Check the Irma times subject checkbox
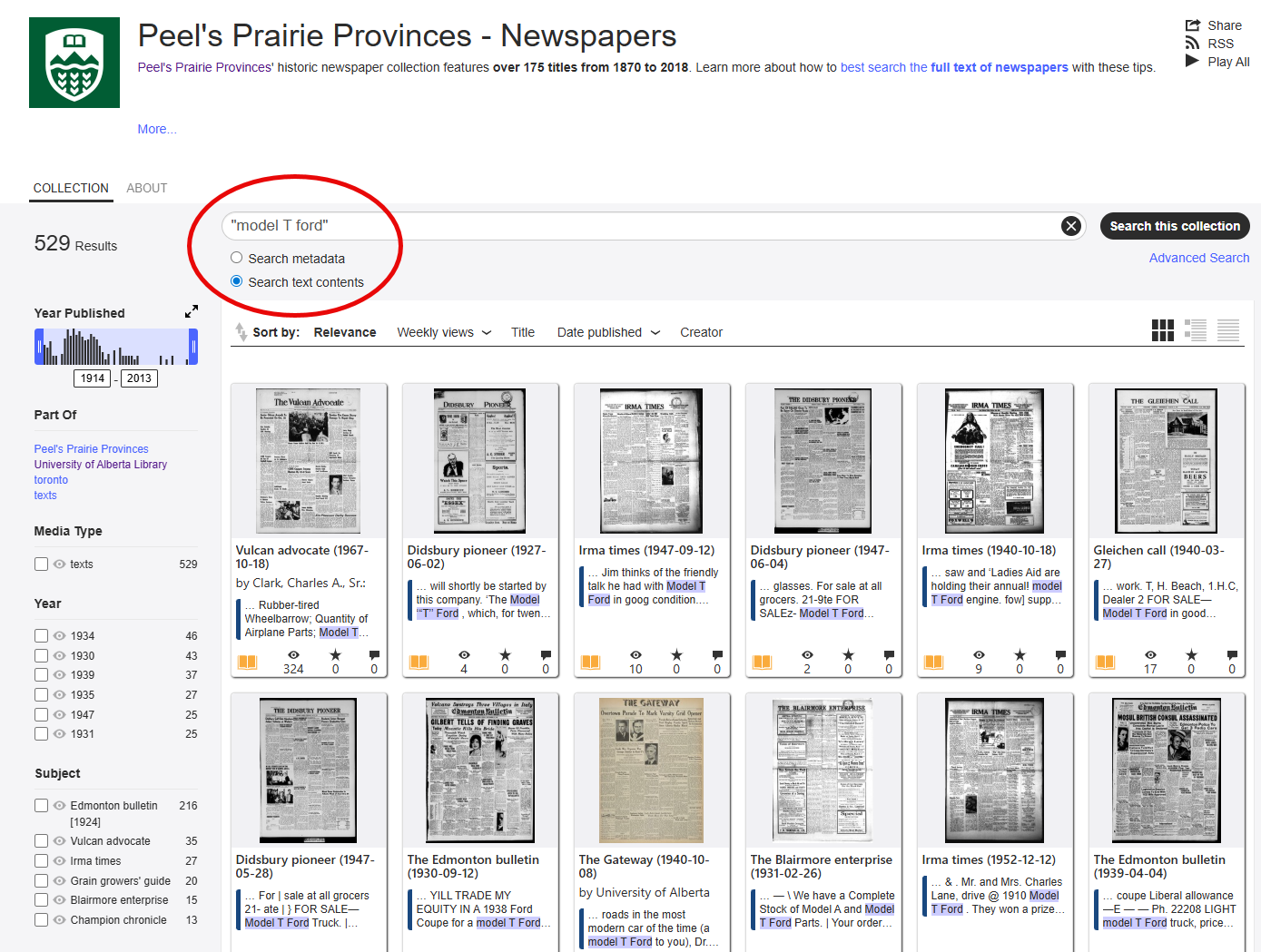Image resolution: width=1261 pixels, height=952 pixels. pyautogui.click(x=41, y=860)
